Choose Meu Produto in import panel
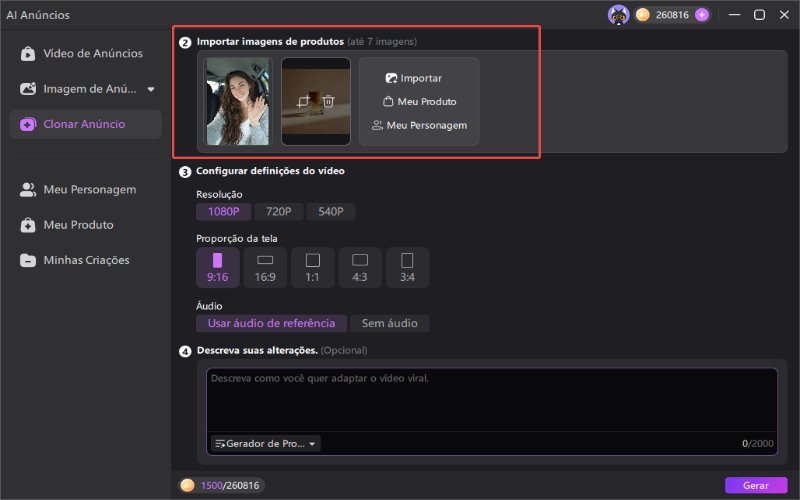Screen dimensions: 800x500 tap(420, 102)
